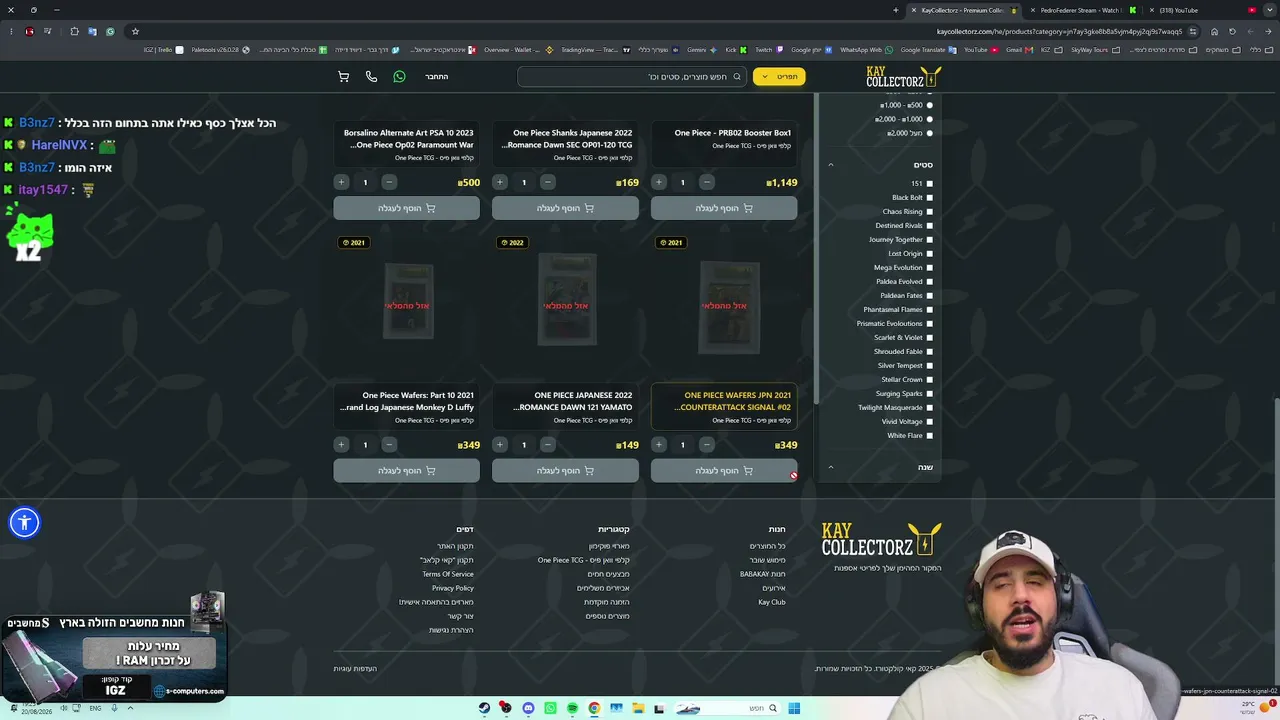This screenshot has width=1280, height=720.
Task: Decrease quantity for the ₪500 Borsalino card
Action: [389, 182]
